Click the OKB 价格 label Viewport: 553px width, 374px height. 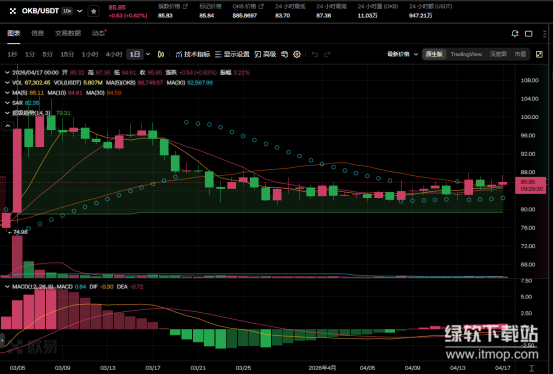[x=245, y=6]
